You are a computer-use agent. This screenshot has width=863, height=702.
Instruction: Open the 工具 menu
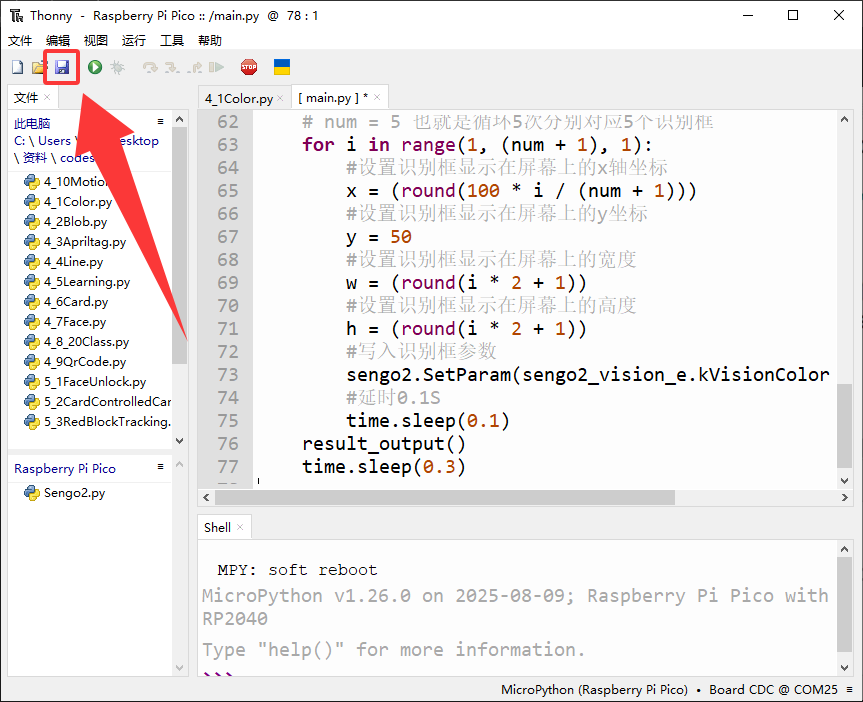pyautogui.click(x=172, y=41)
